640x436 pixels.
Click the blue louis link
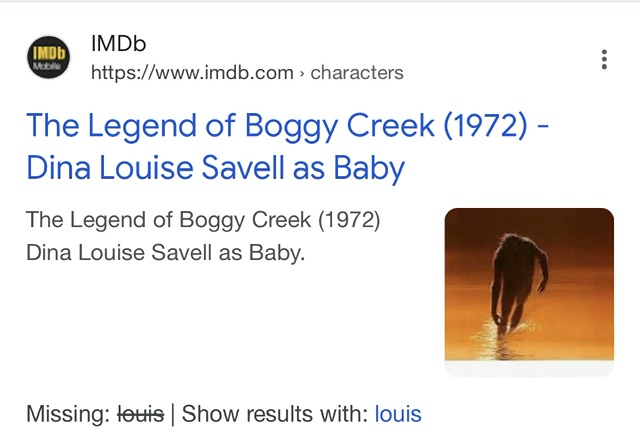[398, 413]
